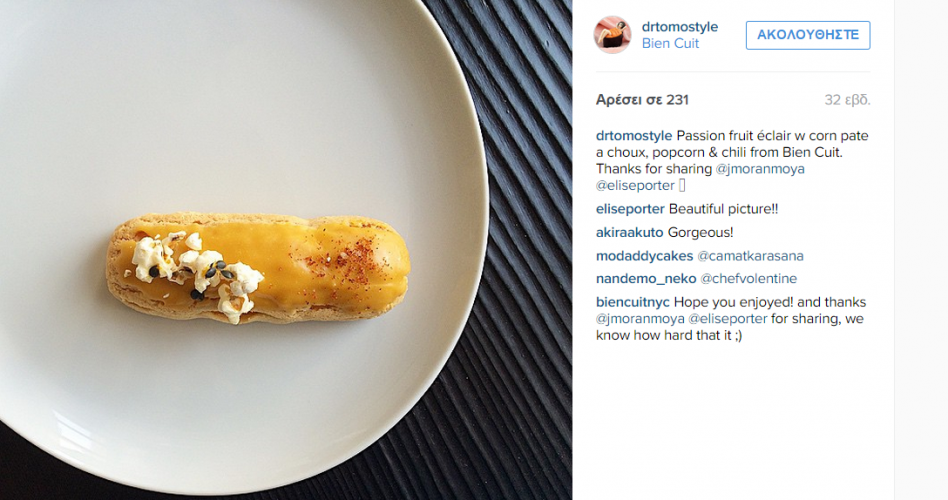Click the éclair photo on the plate
This screenshot has height=500, width=948.
pyautogui.click(x=258, y=267)
